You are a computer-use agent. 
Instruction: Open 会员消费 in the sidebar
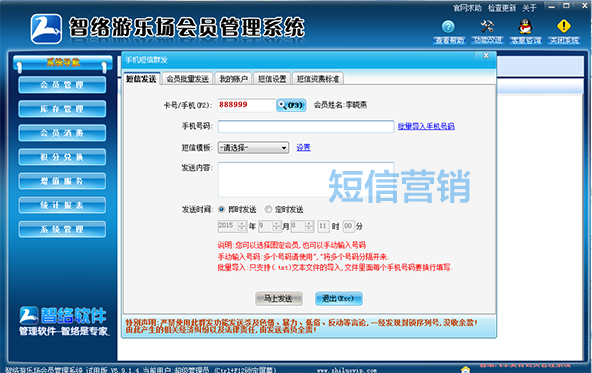pyautogui.click(x=62, y=133)
